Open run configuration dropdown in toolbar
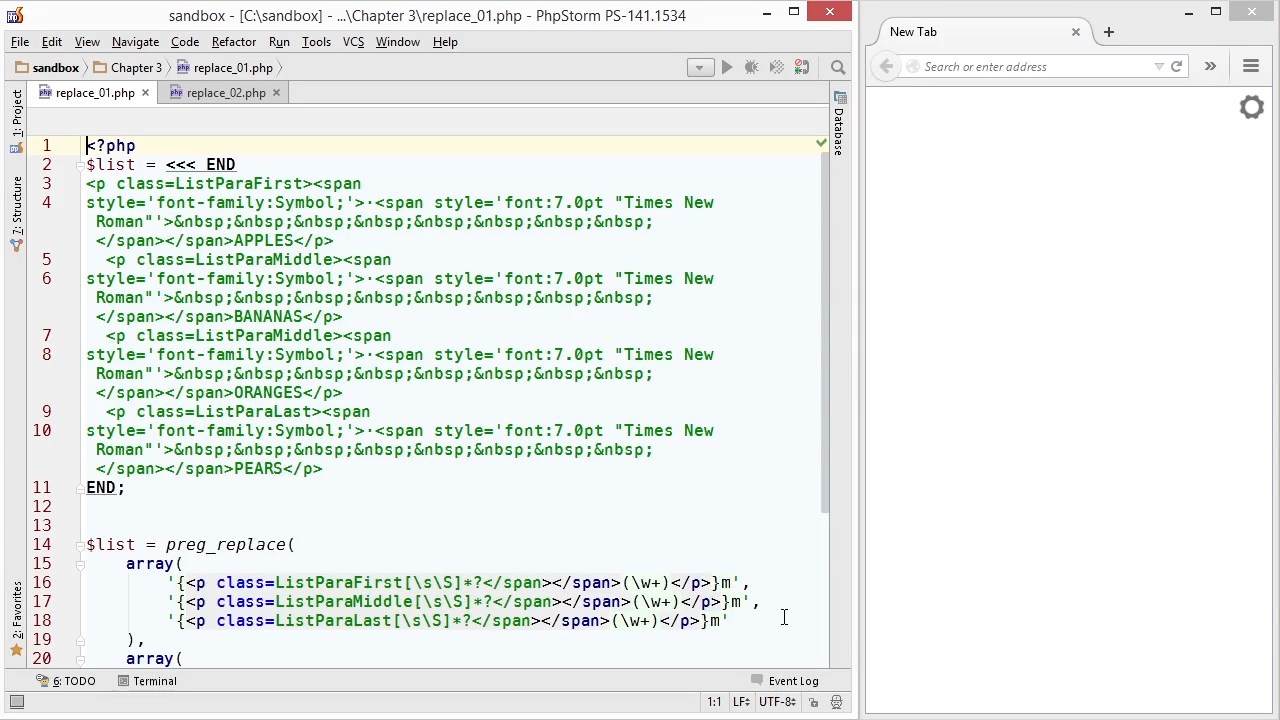Screen dimensions: 1280x720 700,67
